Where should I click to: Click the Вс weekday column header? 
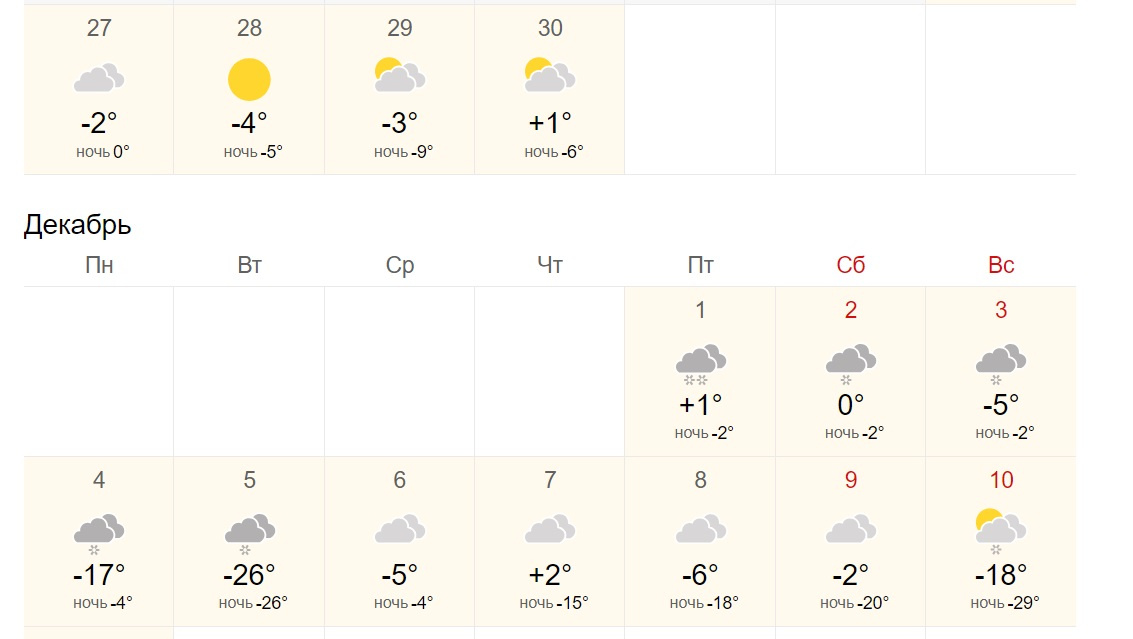pyautogui.click(x=1001, y=265)
